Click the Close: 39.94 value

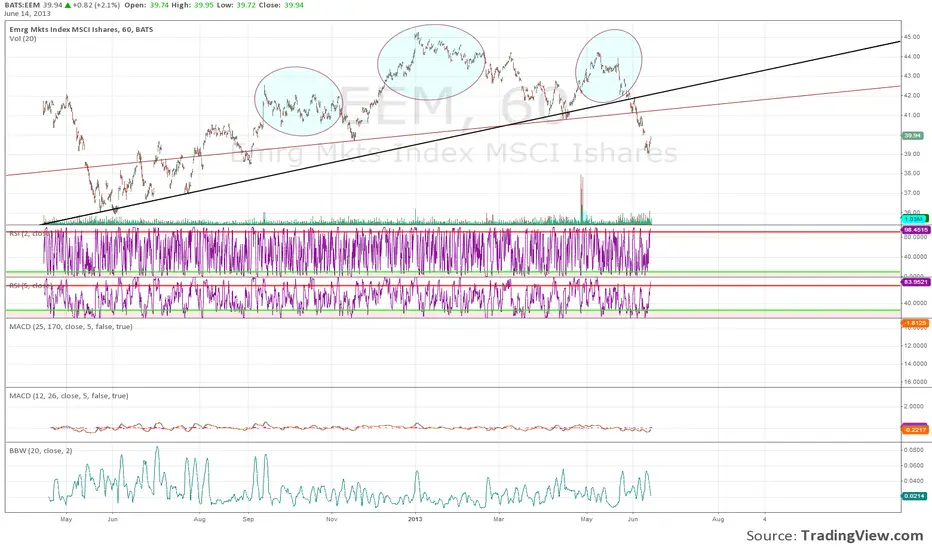(282, 5)
